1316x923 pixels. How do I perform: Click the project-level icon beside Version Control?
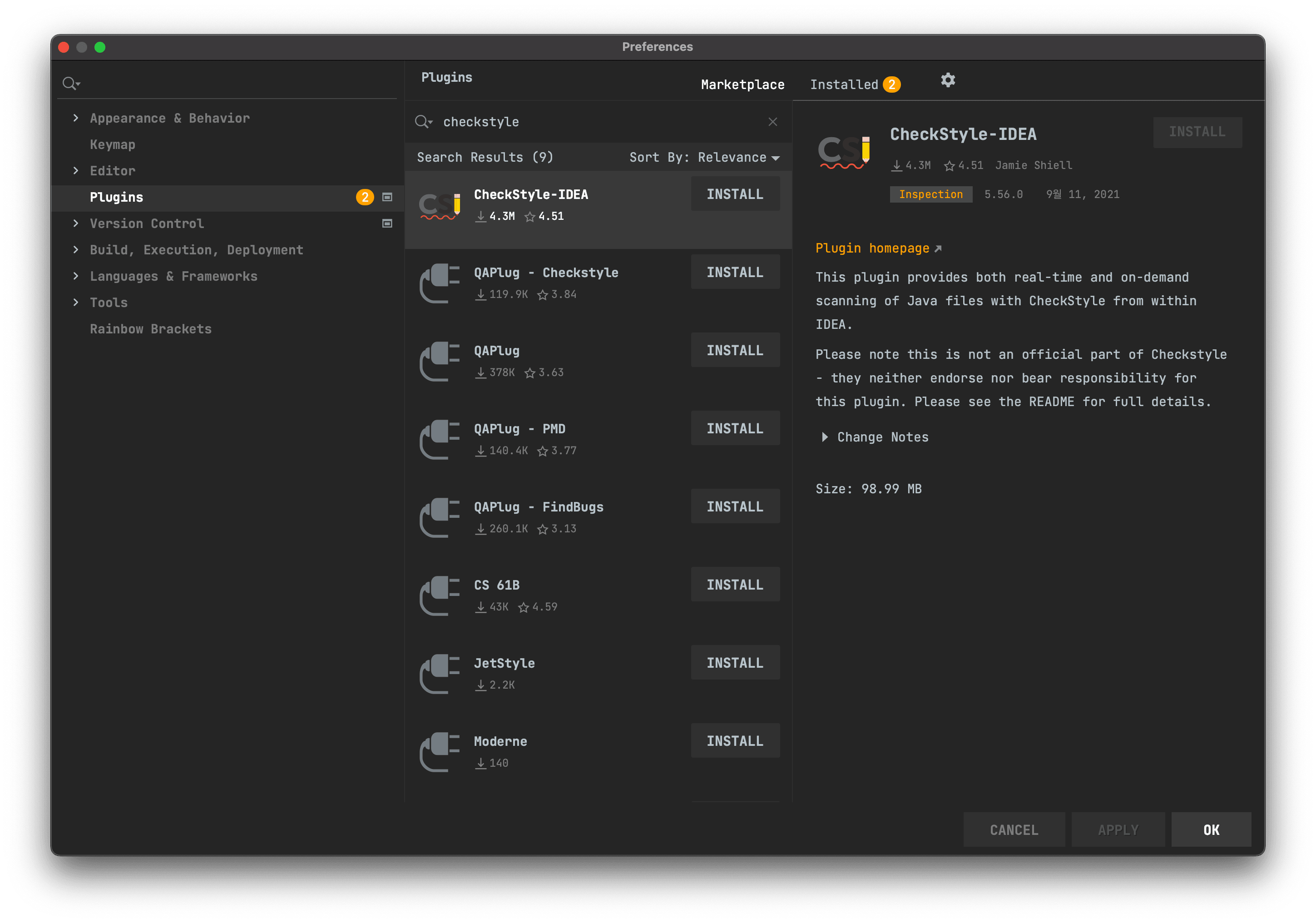click(387, 223)
